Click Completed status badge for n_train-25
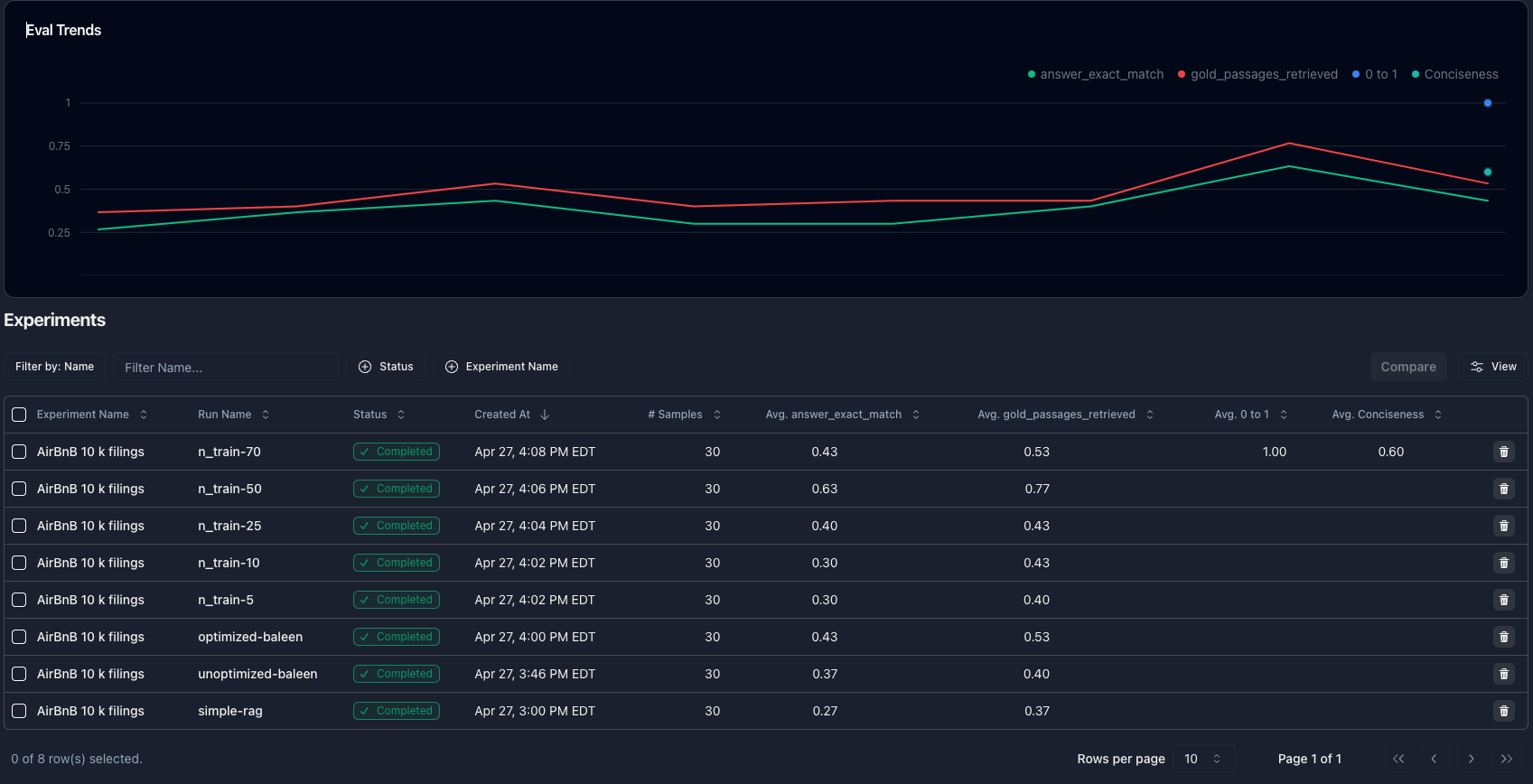The image size is (1533, 784). pos(397,526)
